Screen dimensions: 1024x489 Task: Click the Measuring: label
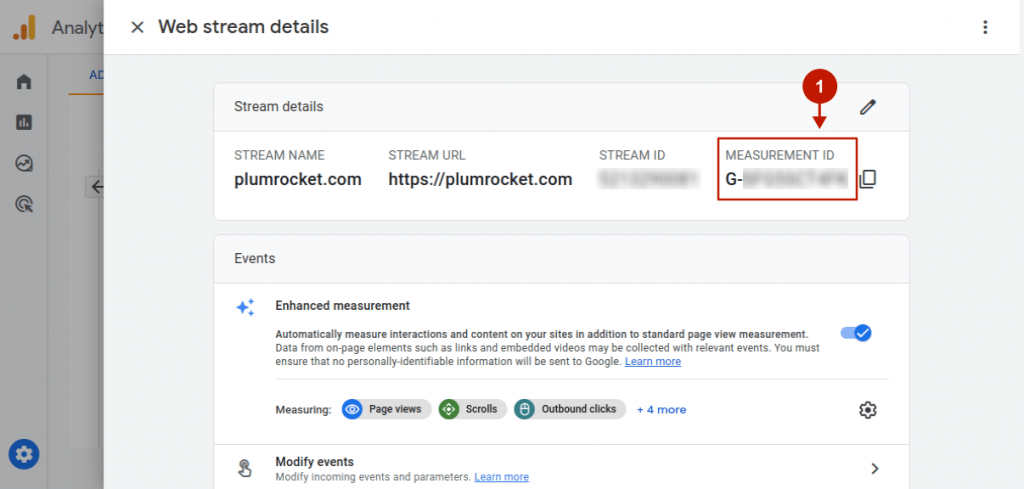[x=304, y=410]
